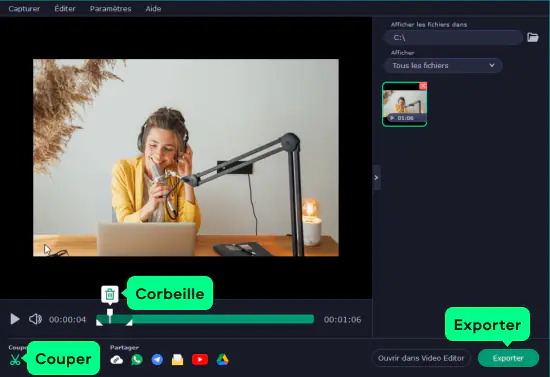Mute the audio with speaker icon
550x377 pixels.
click(35, 319)
